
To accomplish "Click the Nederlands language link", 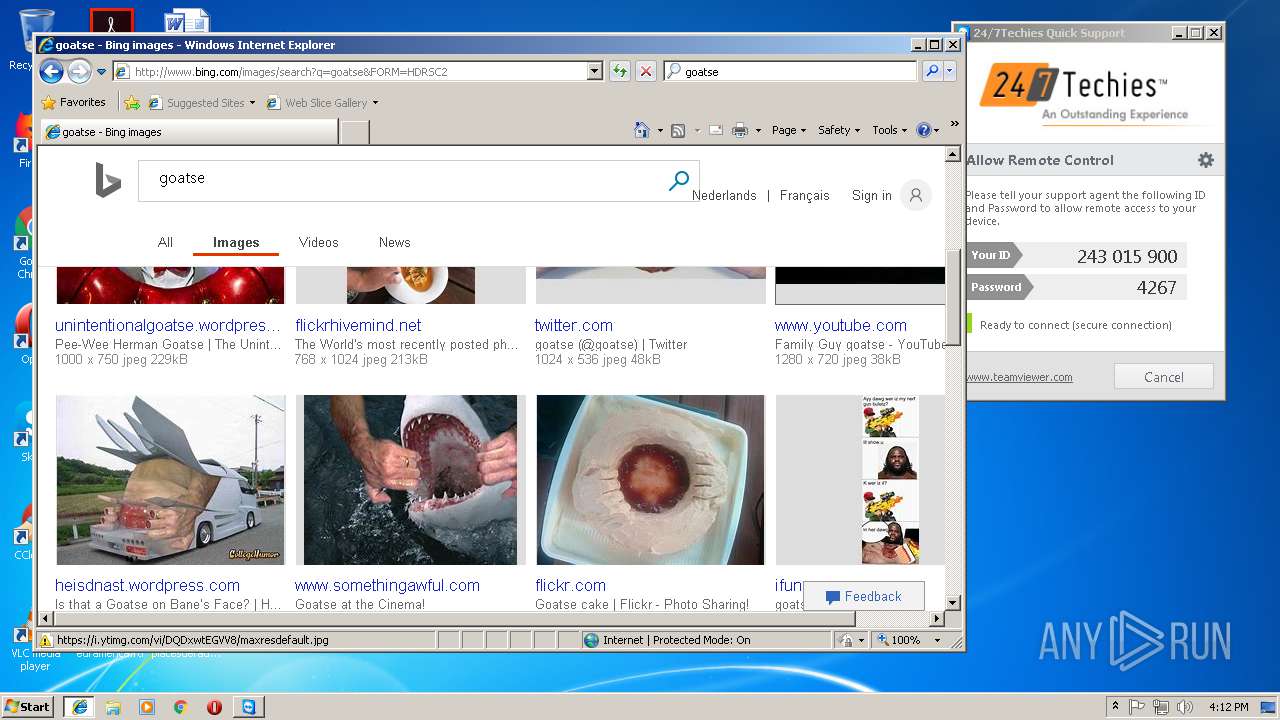I will (724, 195).
